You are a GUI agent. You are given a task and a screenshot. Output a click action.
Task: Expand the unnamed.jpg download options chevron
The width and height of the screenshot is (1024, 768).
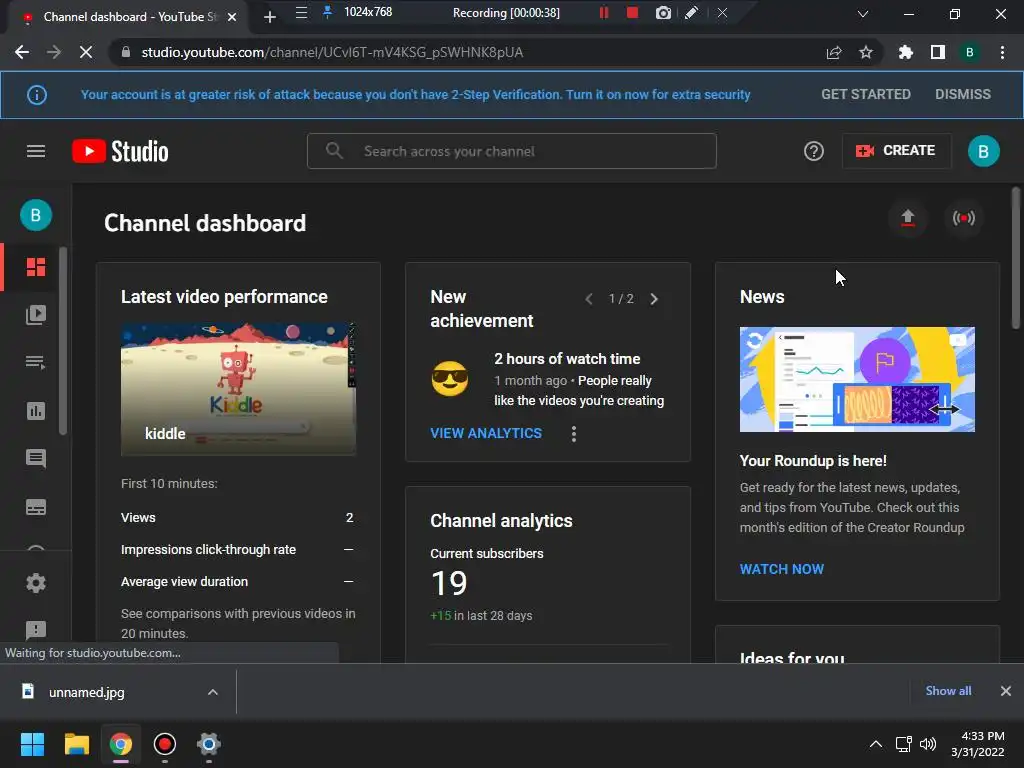(213, 692)
